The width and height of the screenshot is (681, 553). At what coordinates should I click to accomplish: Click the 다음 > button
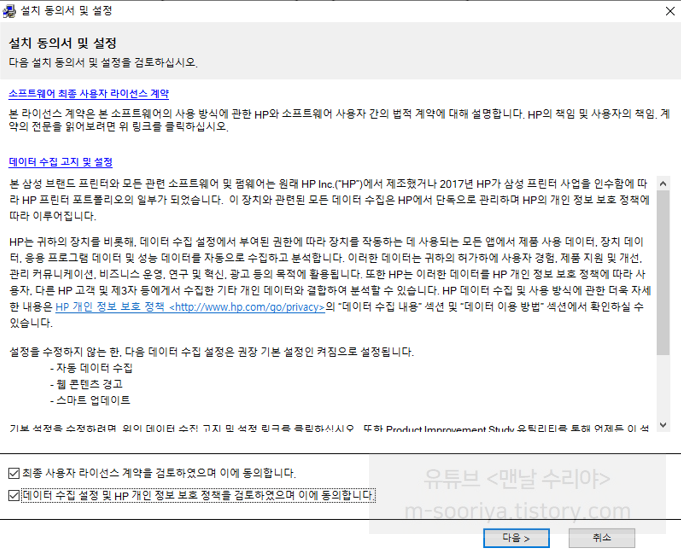[516, 538]
